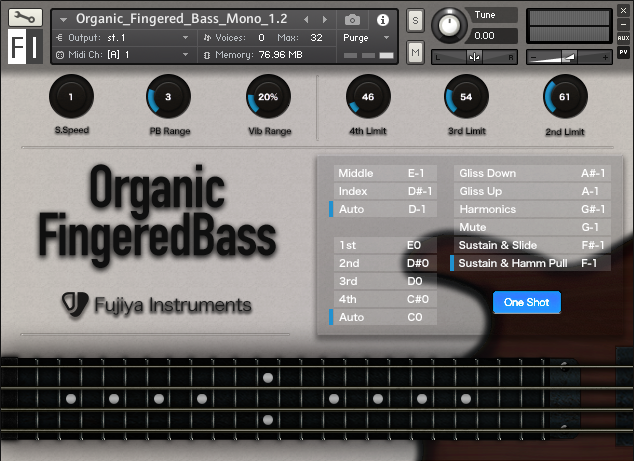Choose Gliss Up articulation
634x461 pixels.
tap(532, 191)
